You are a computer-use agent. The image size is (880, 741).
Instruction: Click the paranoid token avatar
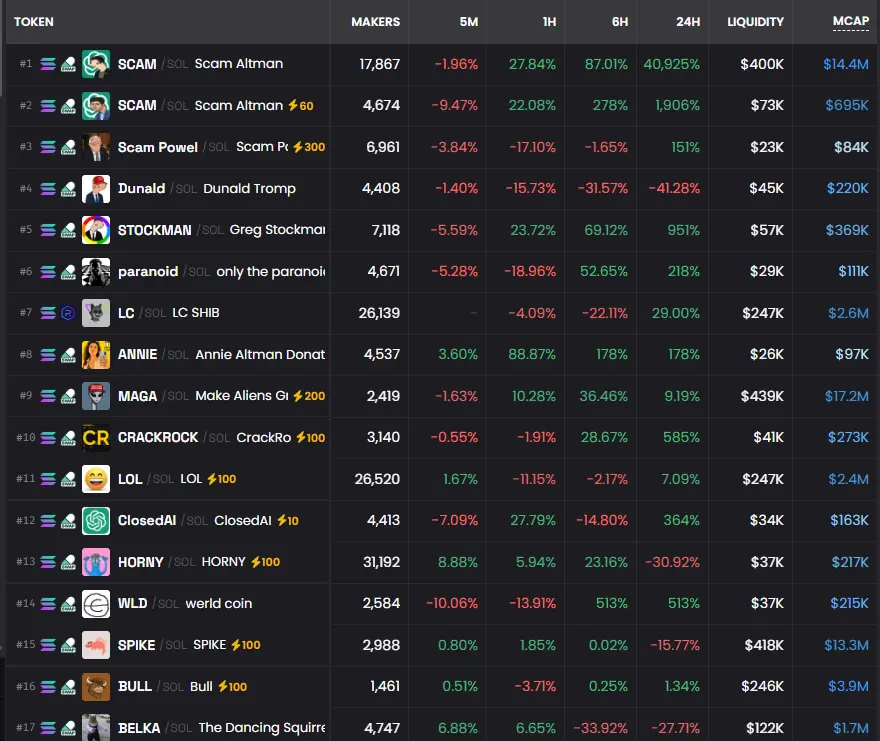[96, 272]
